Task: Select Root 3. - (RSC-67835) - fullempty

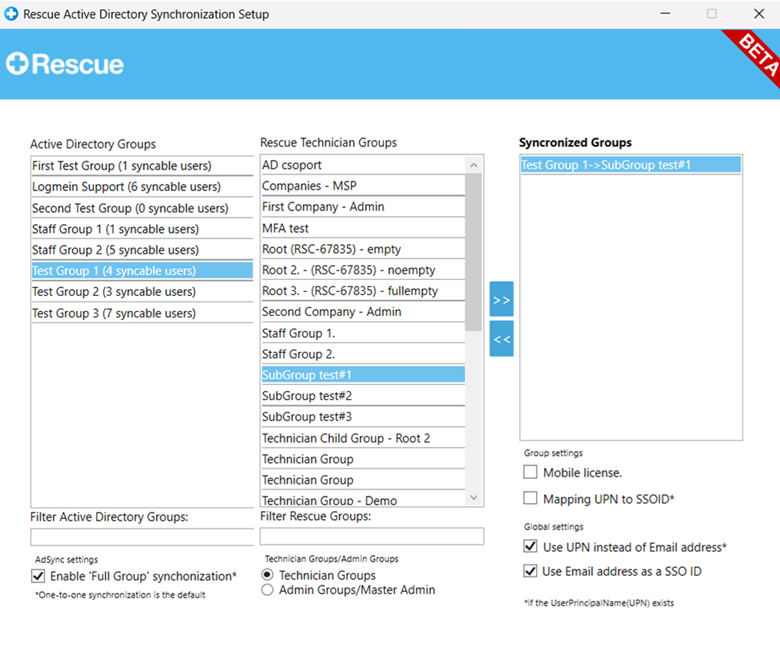Action: pos(363,290)
